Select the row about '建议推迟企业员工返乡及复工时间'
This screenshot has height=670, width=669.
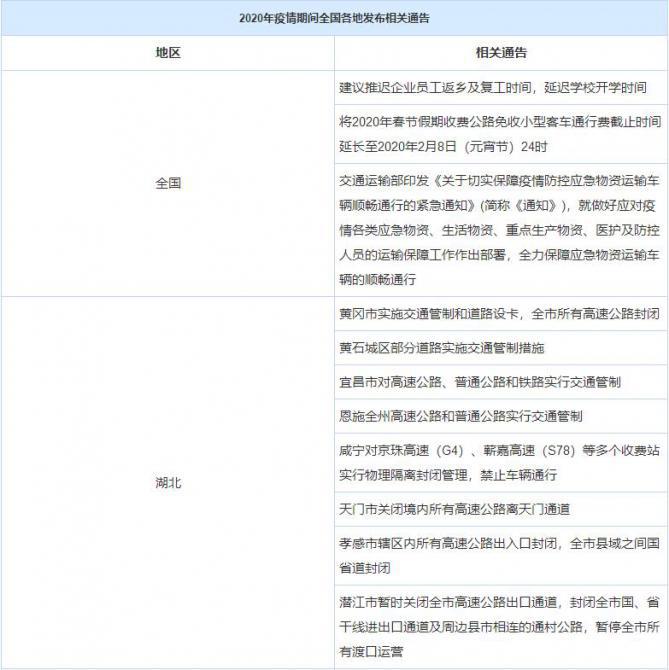coord(493,88)
